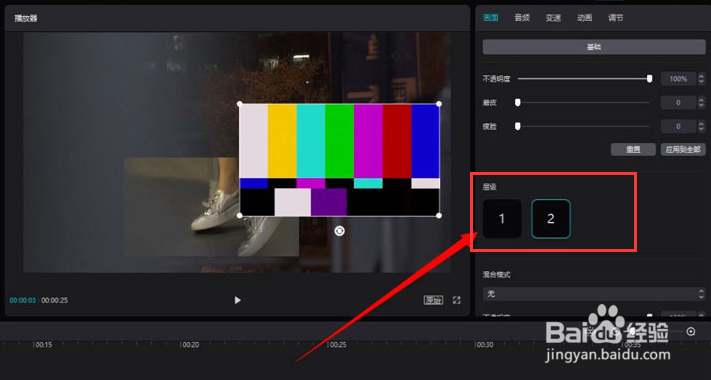Open the 变速 tab
711x380 pixels.
click(x=553, y=18)
